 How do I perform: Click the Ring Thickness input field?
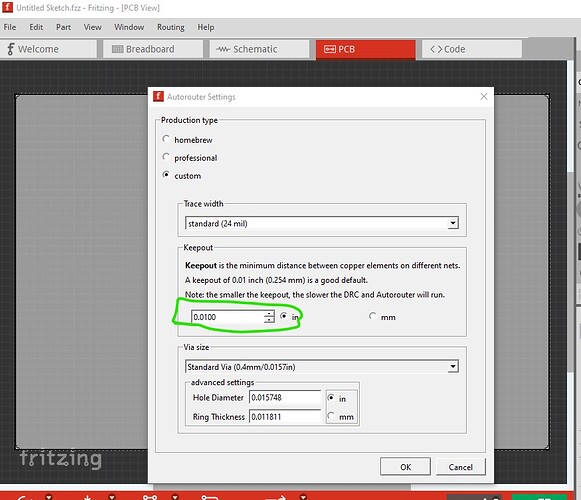tap(285, 417)
